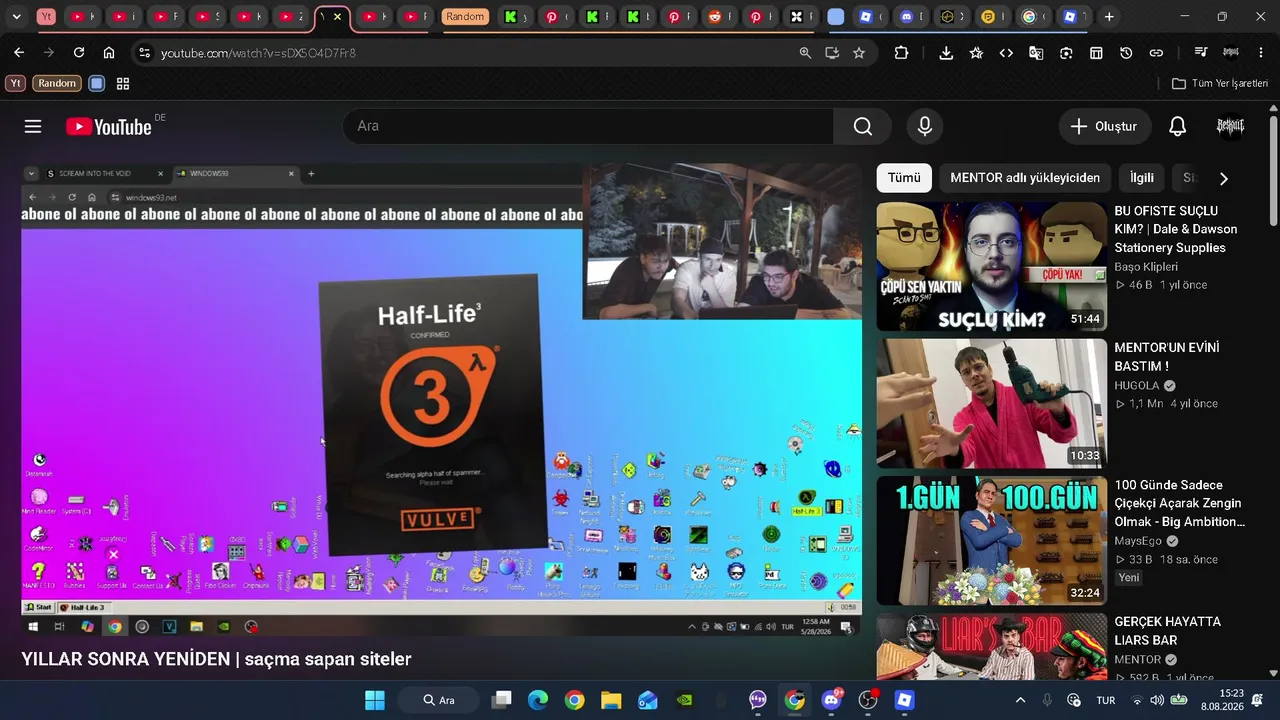Viewport: 1280px width, 720px height.
Task: Open the Chrome home page button
Action: point(109,53)
